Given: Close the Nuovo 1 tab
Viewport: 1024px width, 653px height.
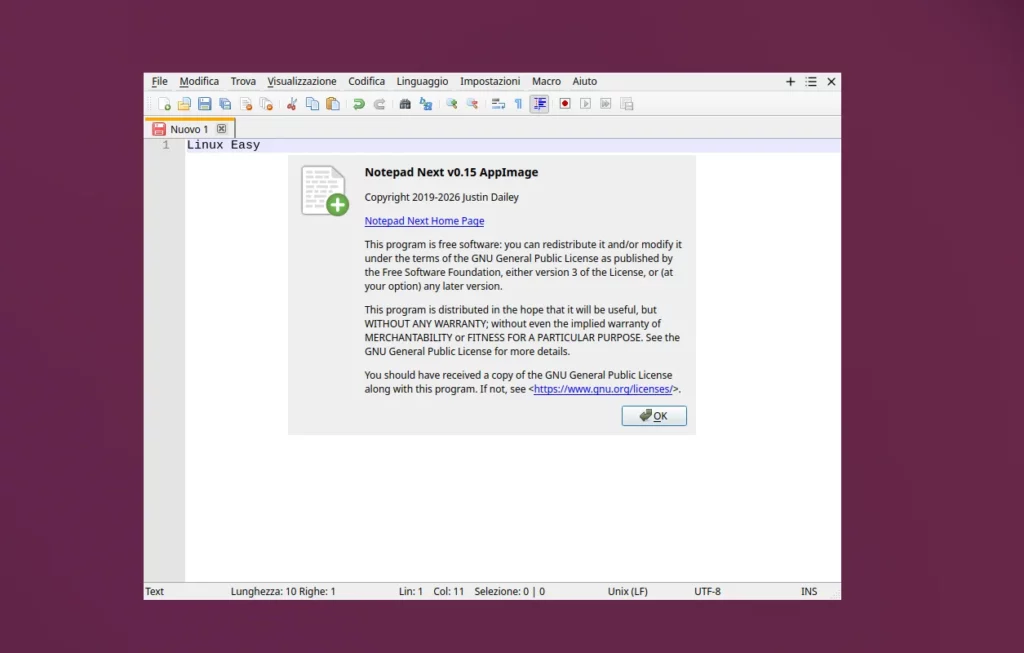Looking at the screenshot, I should (221, 129).
